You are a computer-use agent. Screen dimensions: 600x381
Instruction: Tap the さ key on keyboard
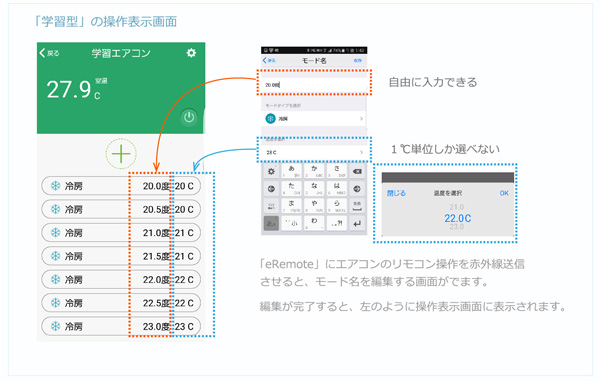337,171
